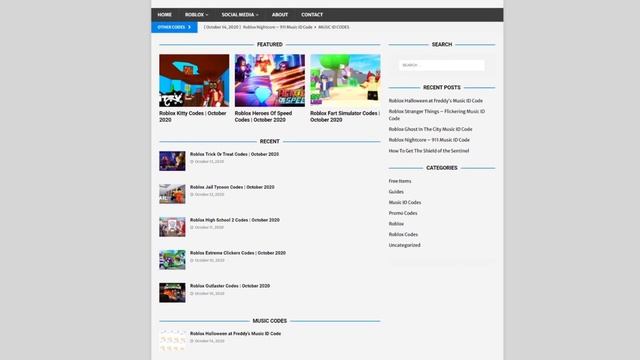Open Roblox Heroes Of Speed Codes title
Screen dimensions: 640x360
tap(263, 116)
